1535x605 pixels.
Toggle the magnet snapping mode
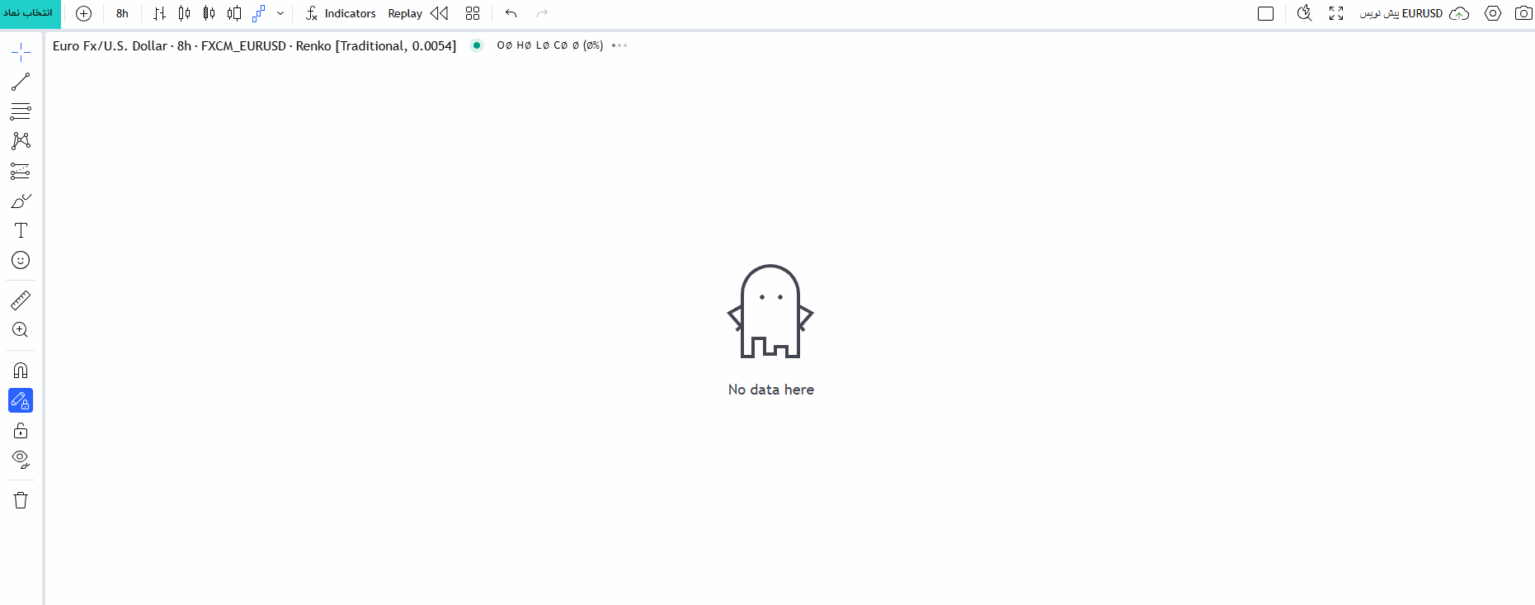pos(20,370)
